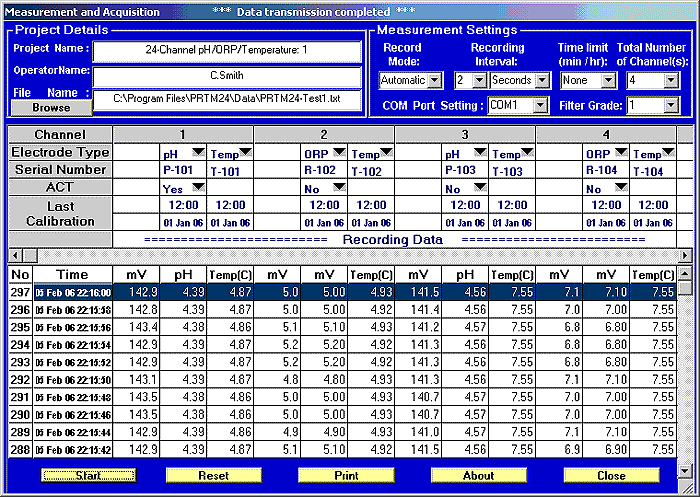Screen dimensions: 700x497
Task: Open the Record Mode Automatic dropdown
Action: point(434,81)
